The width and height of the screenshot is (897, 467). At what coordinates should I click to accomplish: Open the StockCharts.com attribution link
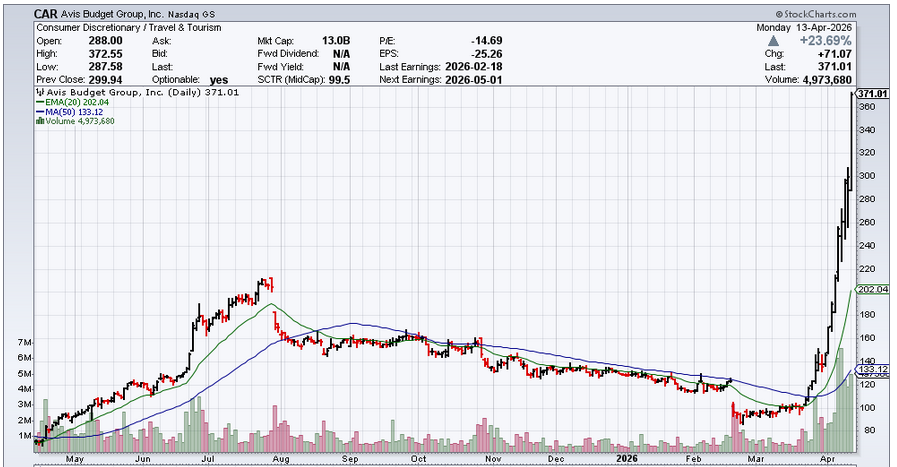pyautogui.click(x=816, y=14)
